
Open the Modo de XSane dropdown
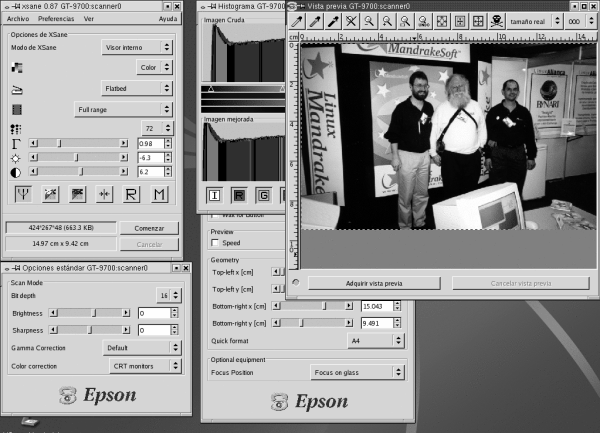137,47
